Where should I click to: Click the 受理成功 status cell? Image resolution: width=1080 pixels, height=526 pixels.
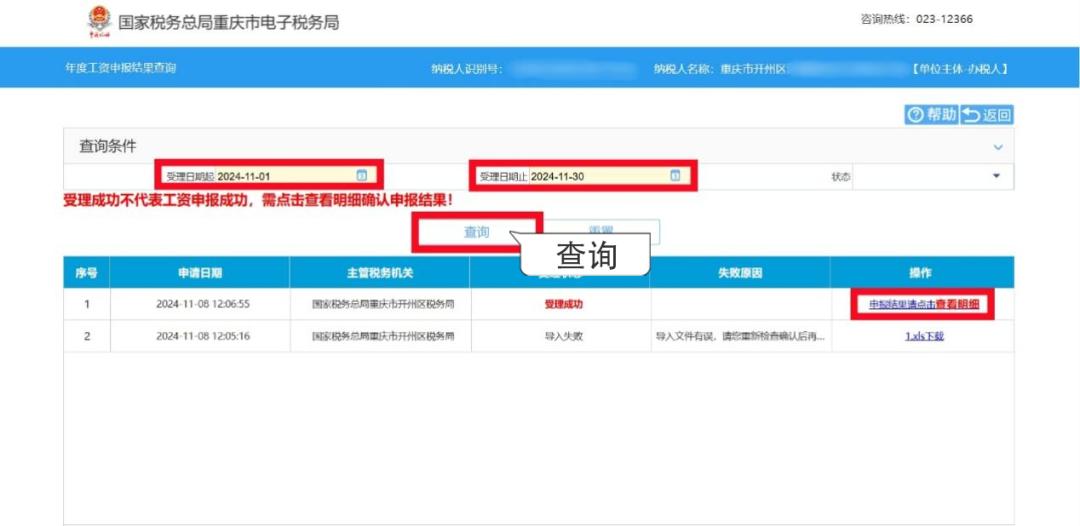click(x=560, y=304)
